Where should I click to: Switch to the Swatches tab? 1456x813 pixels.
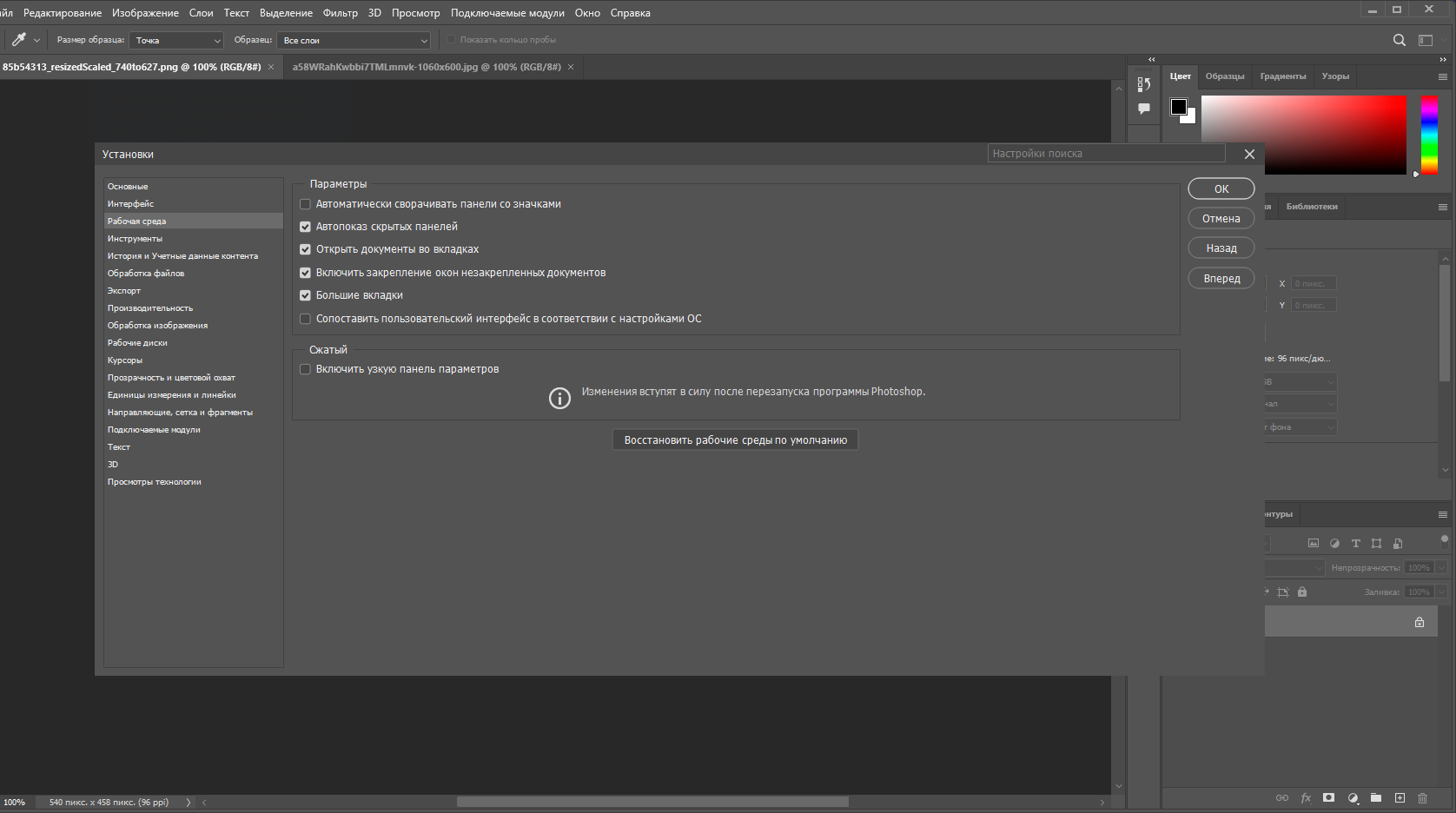pos(1225,76)
